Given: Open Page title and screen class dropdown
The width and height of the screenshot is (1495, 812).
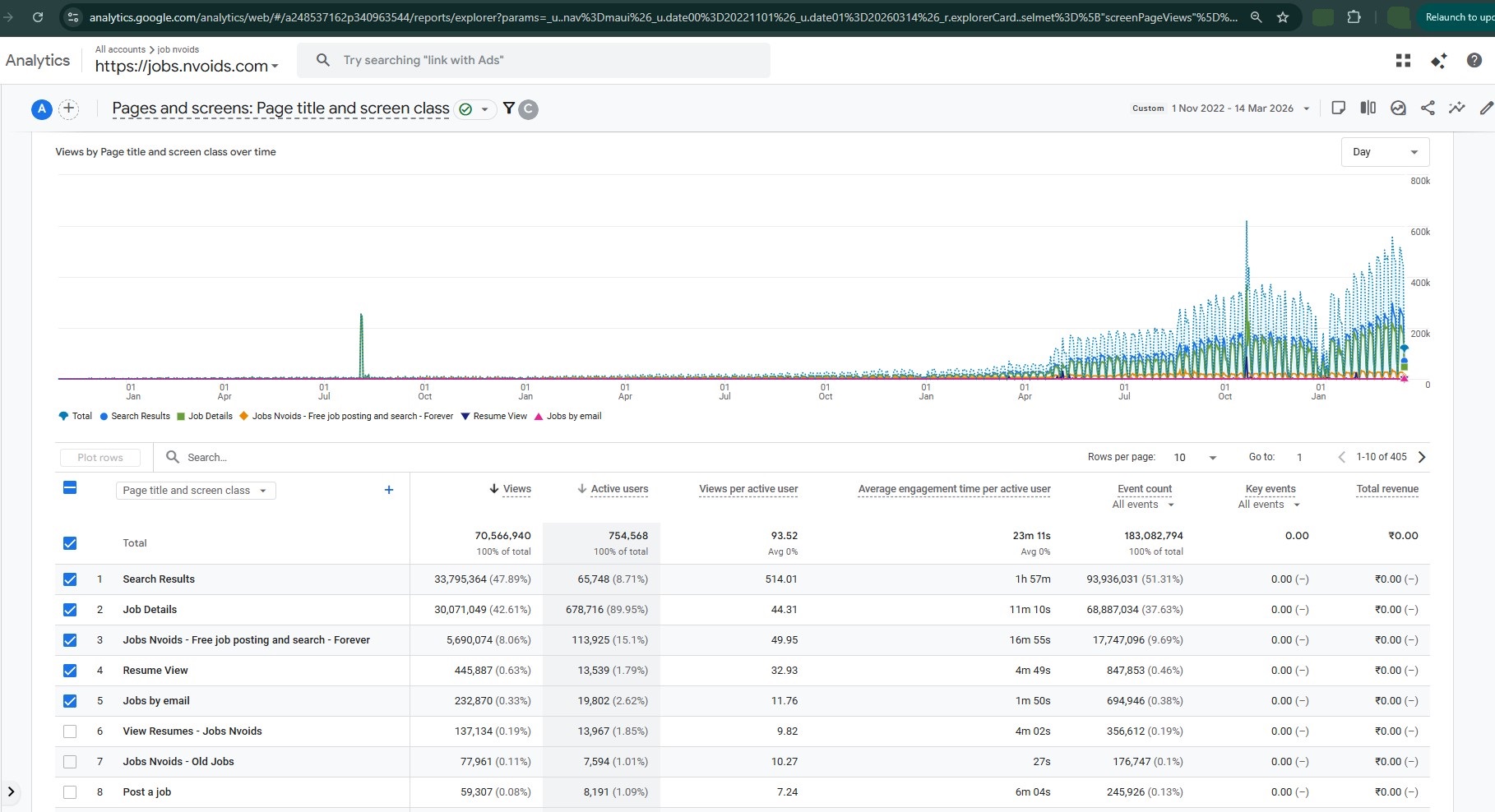Looking at the screenshot, I should [195, 491].
